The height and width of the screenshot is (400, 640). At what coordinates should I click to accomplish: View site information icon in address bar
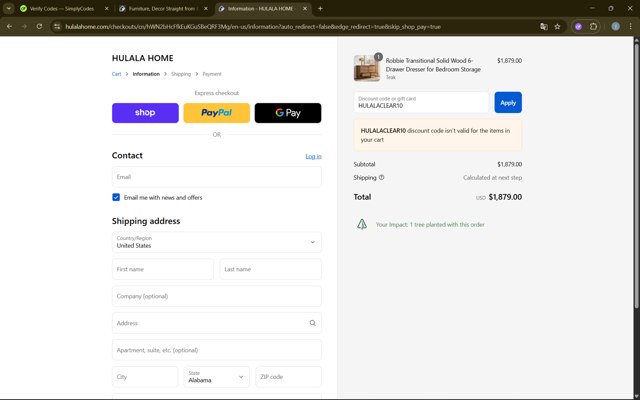coord(57,27)
